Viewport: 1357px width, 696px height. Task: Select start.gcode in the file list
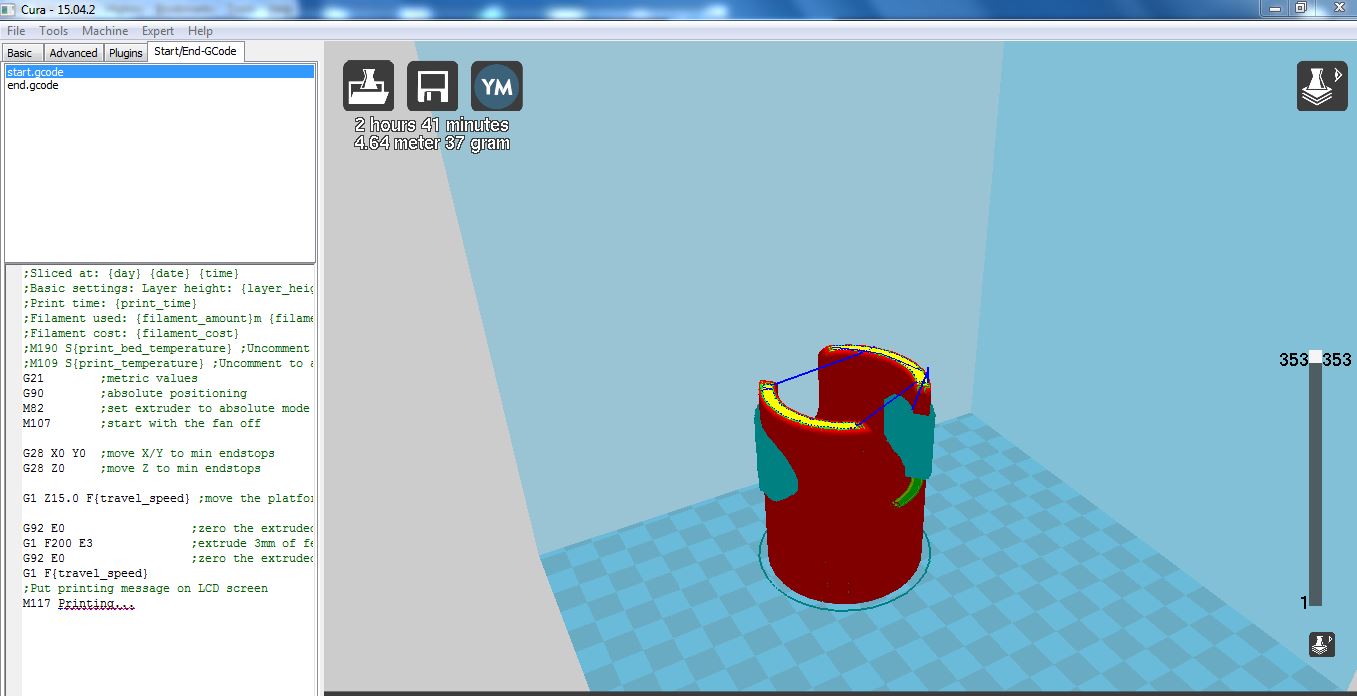tap(35, 72)
